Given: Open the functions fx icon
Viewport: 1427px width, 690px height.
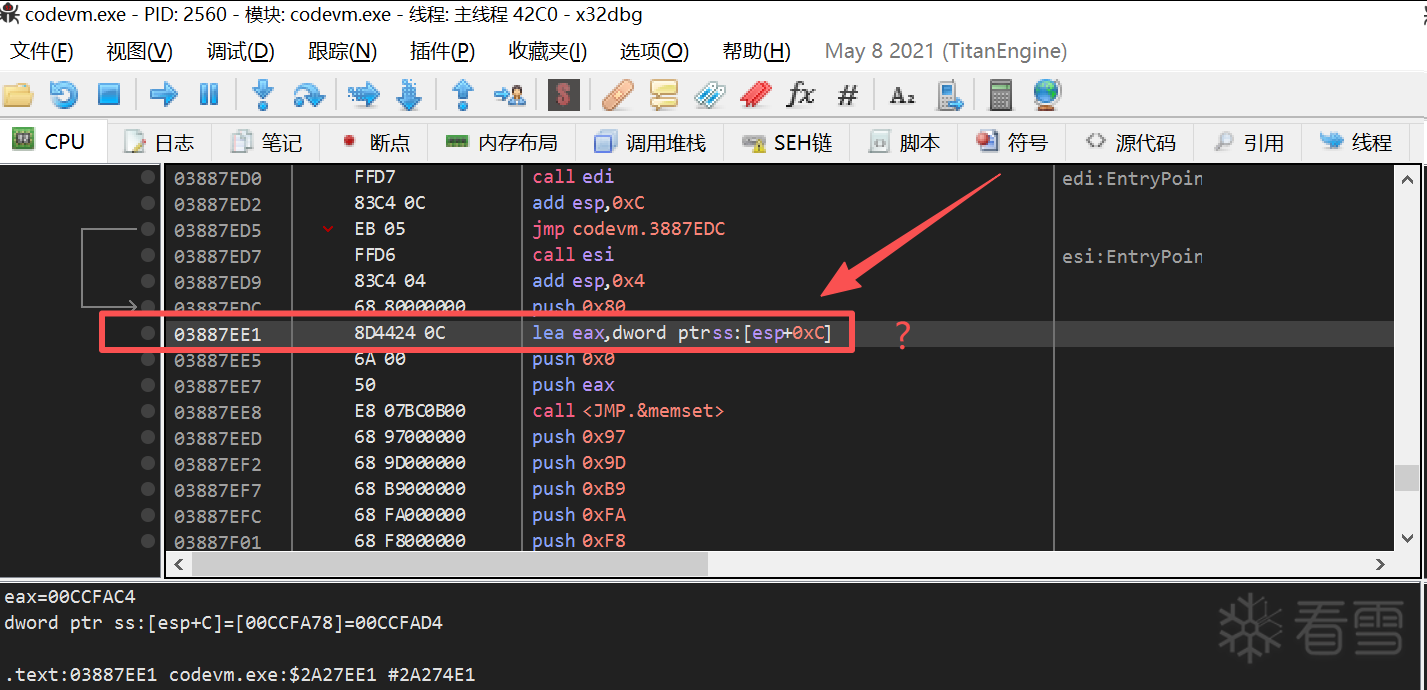Looking at the screenshot, I should coord(801,95).
